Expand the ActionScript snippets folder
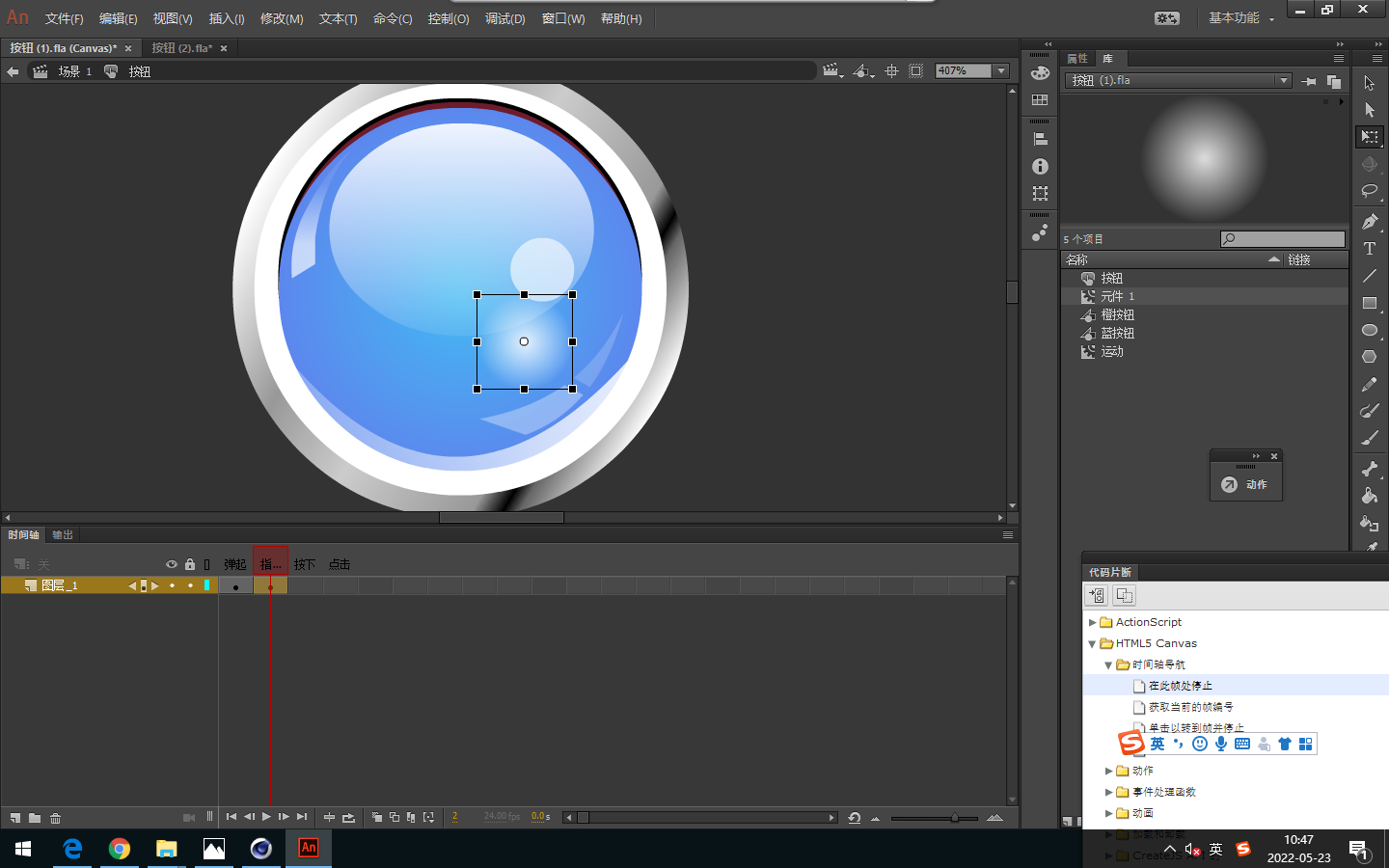The height and width of the screenshot is (868, 1389). pyautogui.click(x=1093, y=623)
